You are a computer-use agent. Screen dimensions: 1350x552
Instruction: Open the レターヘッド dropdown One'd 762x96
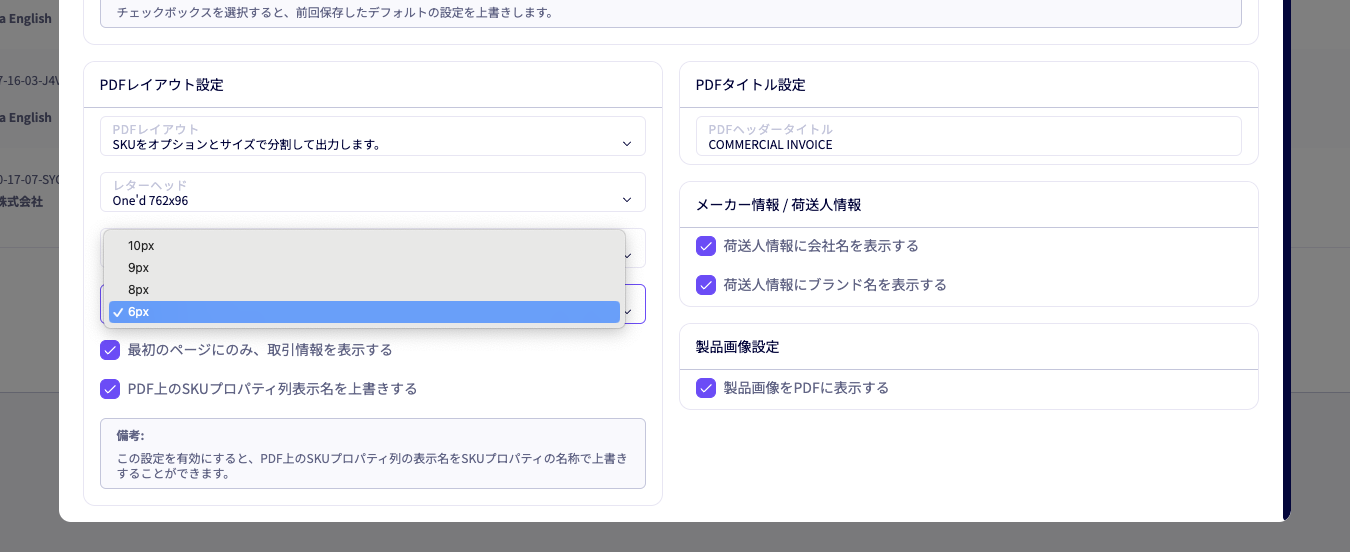click(x=372, y=192)
